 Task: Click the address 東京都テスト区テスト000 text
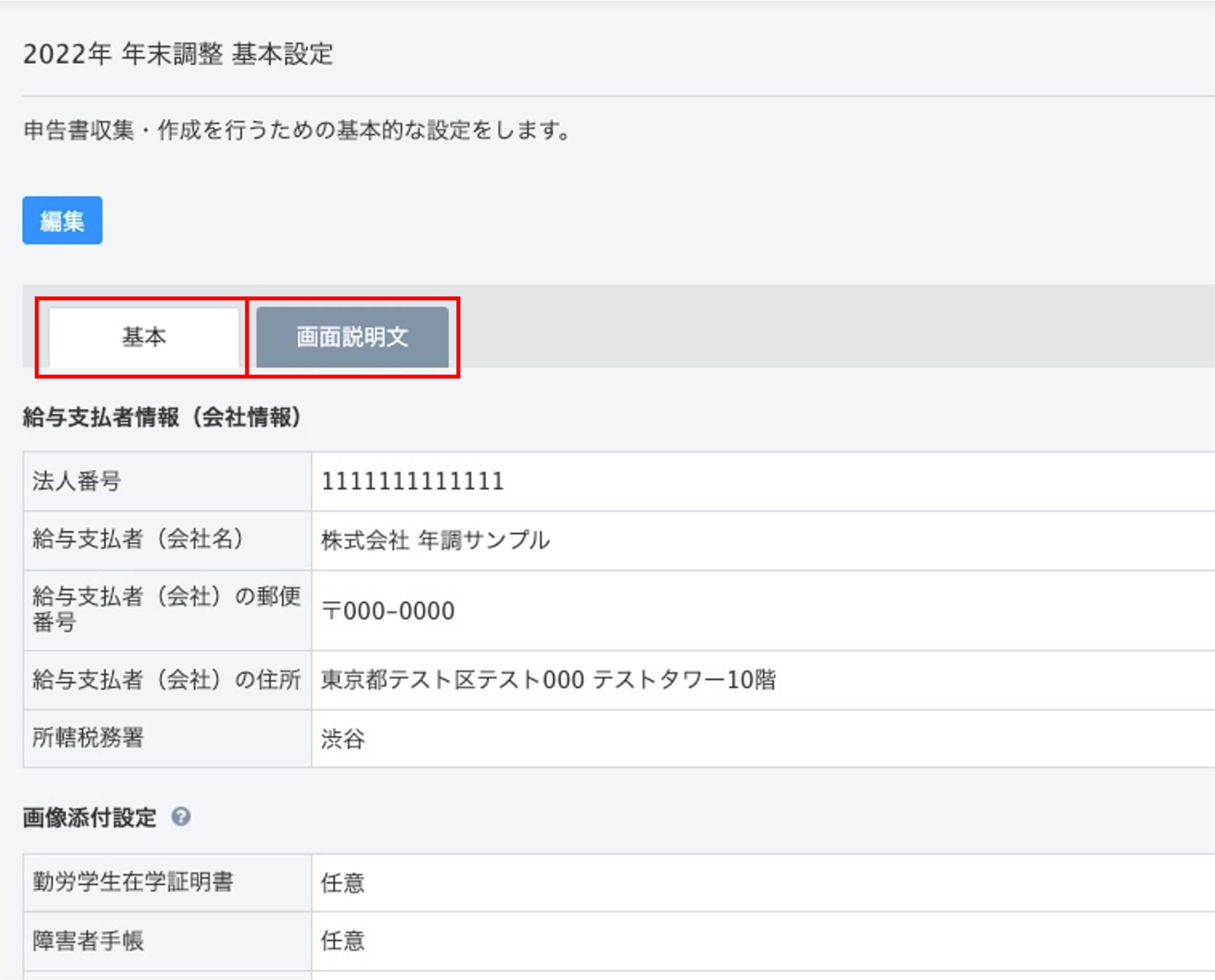[x=548, y=680]
